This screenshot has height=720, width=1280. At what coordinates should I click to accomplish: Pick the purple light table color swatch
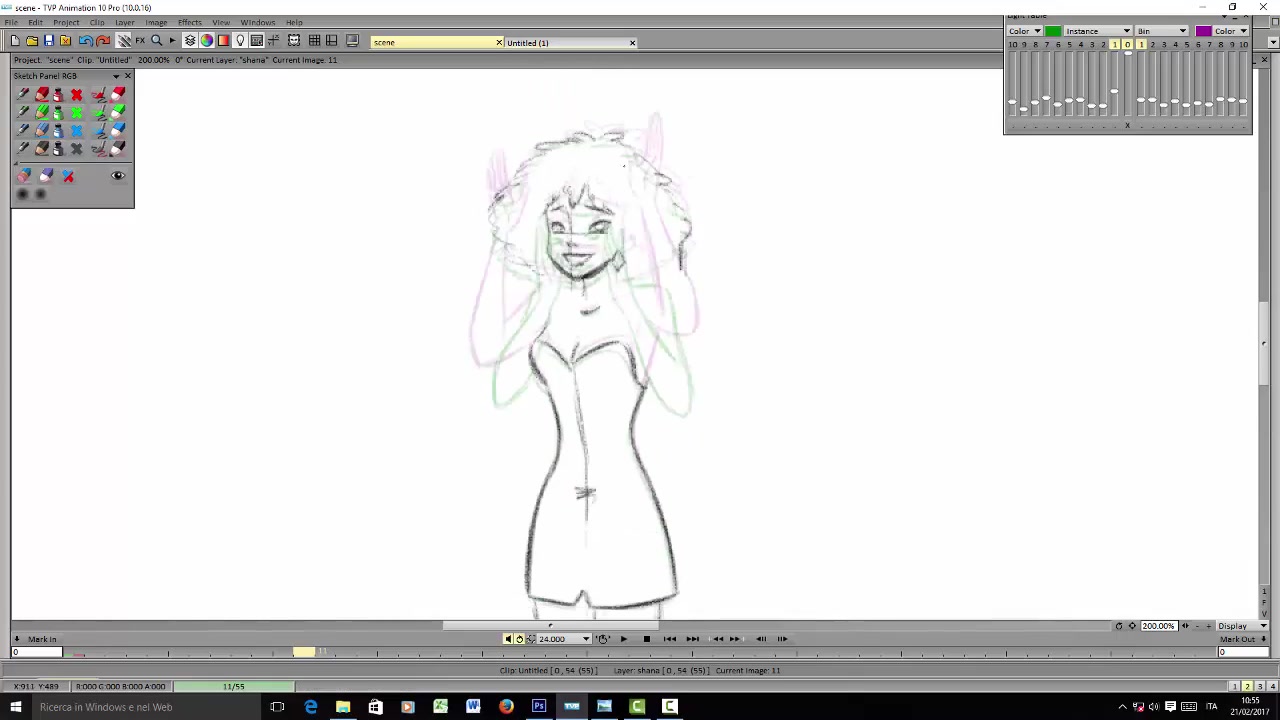coord(1203,31)
